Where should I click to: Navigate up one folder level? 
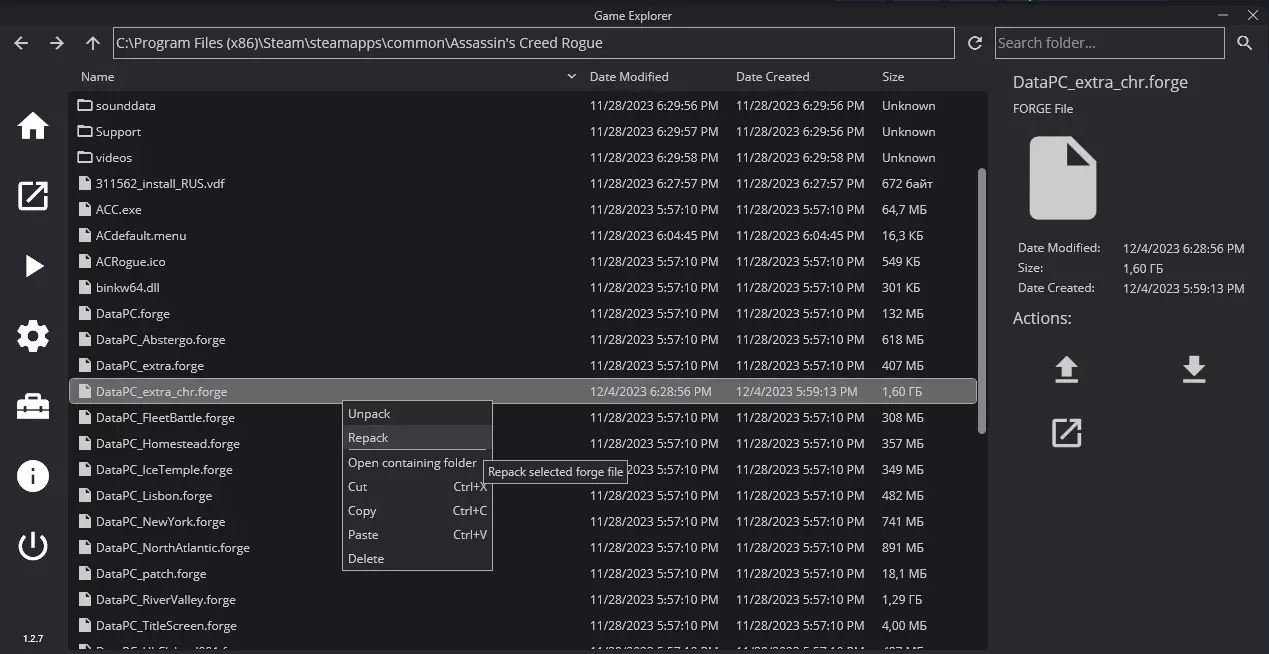(x=93, y=43)
